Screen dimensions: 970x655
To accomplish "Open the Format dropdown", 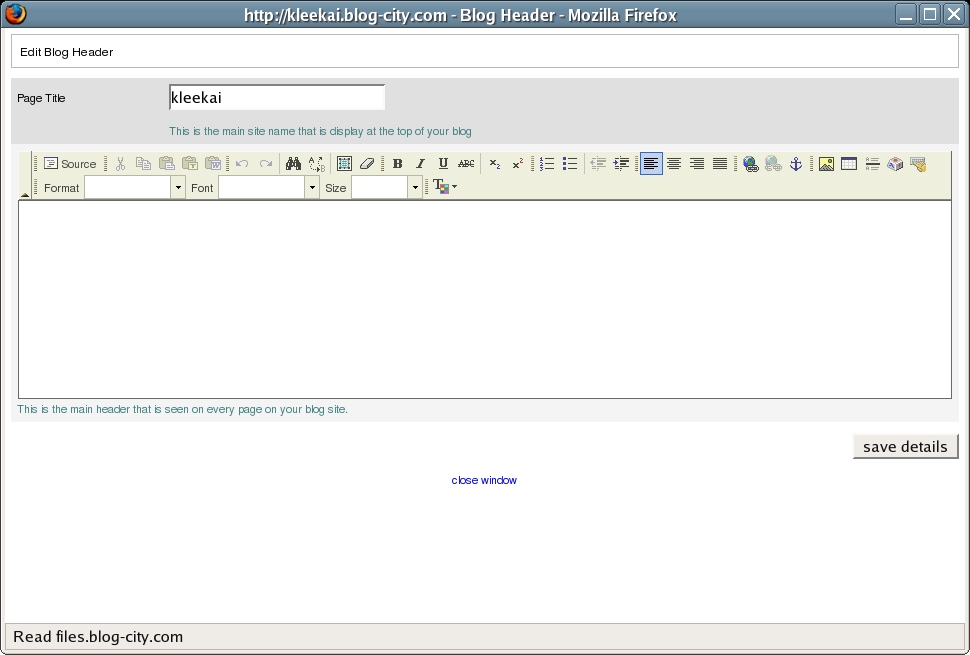I will [178, 188].
